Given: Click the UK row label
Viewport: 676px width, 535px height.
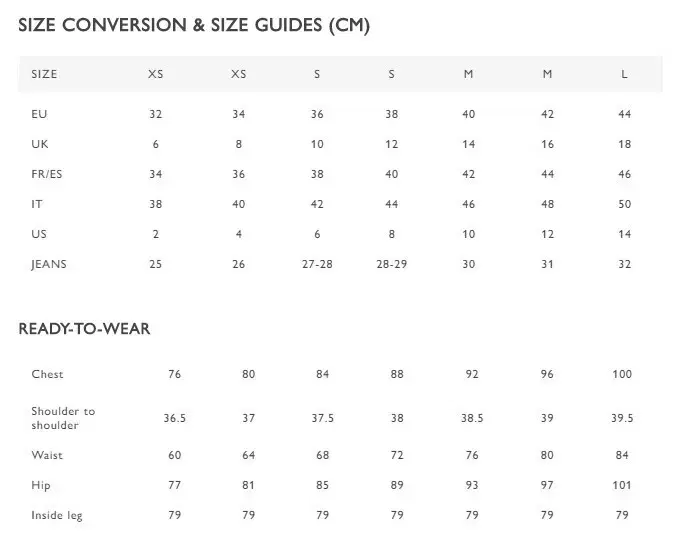Looking at the screenshot, I should (40, 145).
